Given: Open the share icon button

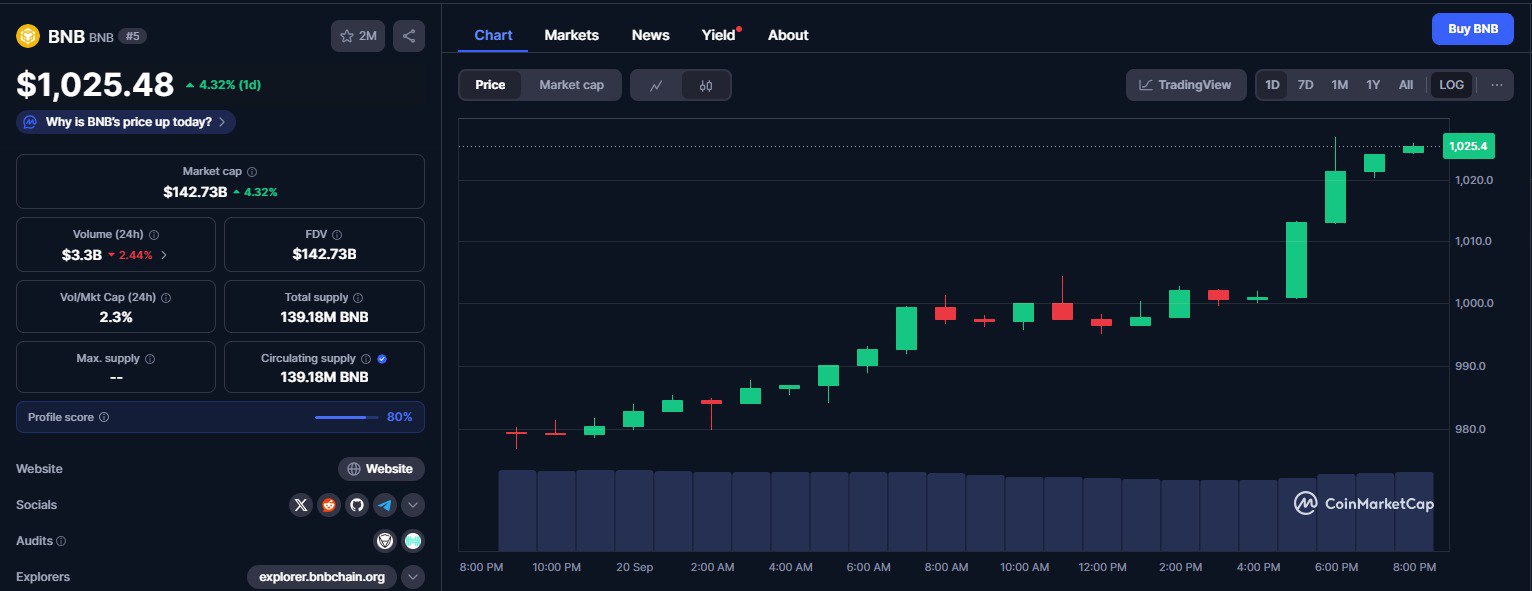Looking at the screenshot, I should tap(409, 36).
